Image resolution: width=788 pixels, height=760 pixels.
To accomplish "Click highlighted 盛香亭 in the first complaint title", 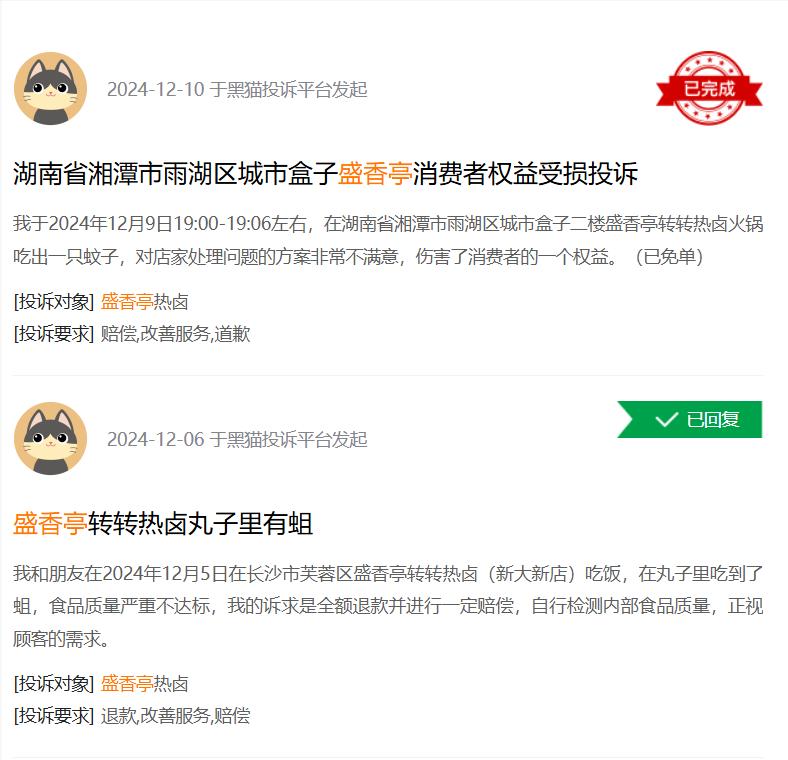I will coord(375,173).
